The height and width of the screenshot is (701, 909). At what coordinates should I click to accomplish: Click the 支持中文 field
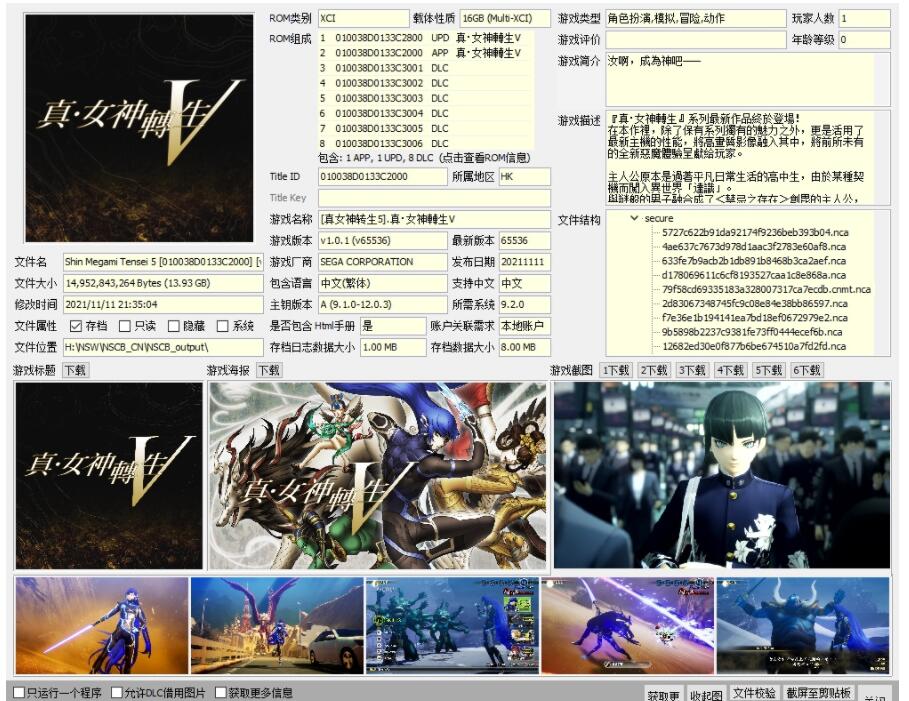point(524,284)
